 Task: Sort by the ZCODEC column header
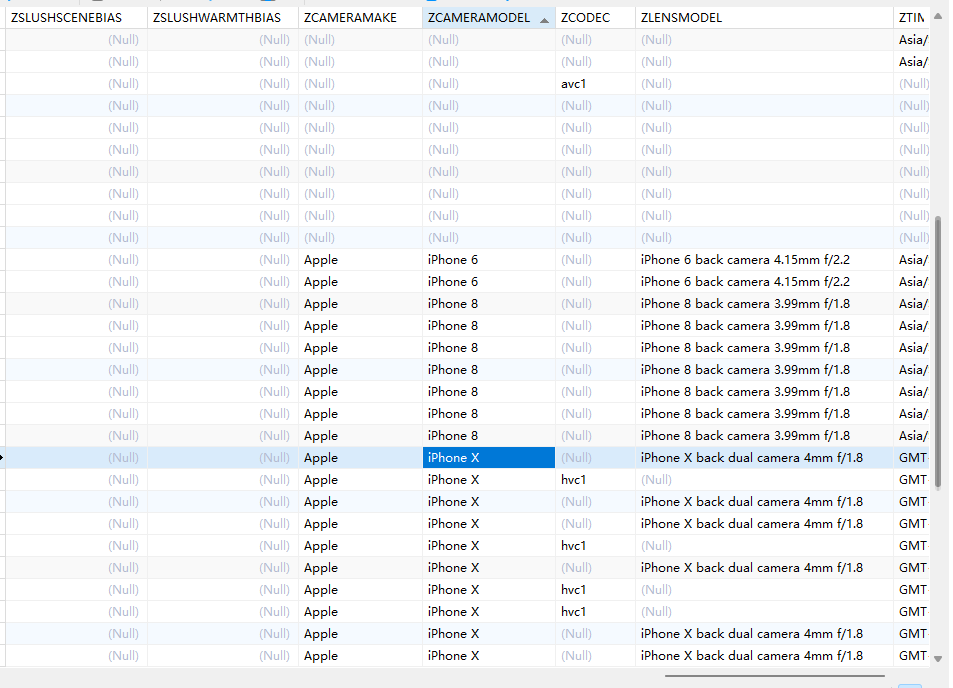[x=596, y=18]
